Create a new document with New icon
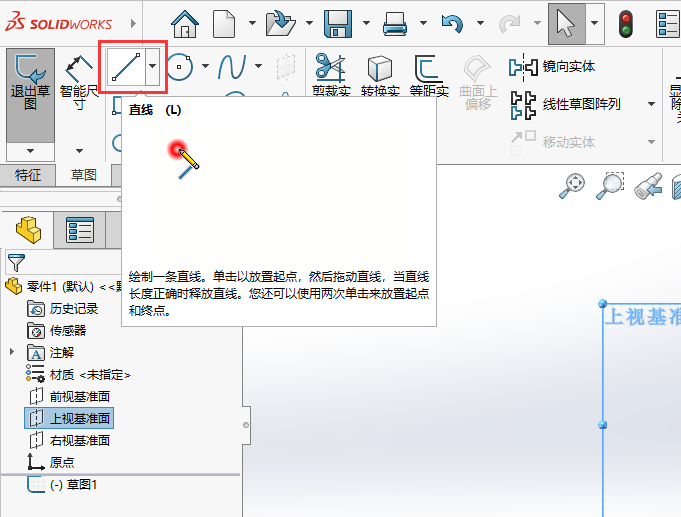Viewport: 681px width, 517px height. (x=224, y=23)
